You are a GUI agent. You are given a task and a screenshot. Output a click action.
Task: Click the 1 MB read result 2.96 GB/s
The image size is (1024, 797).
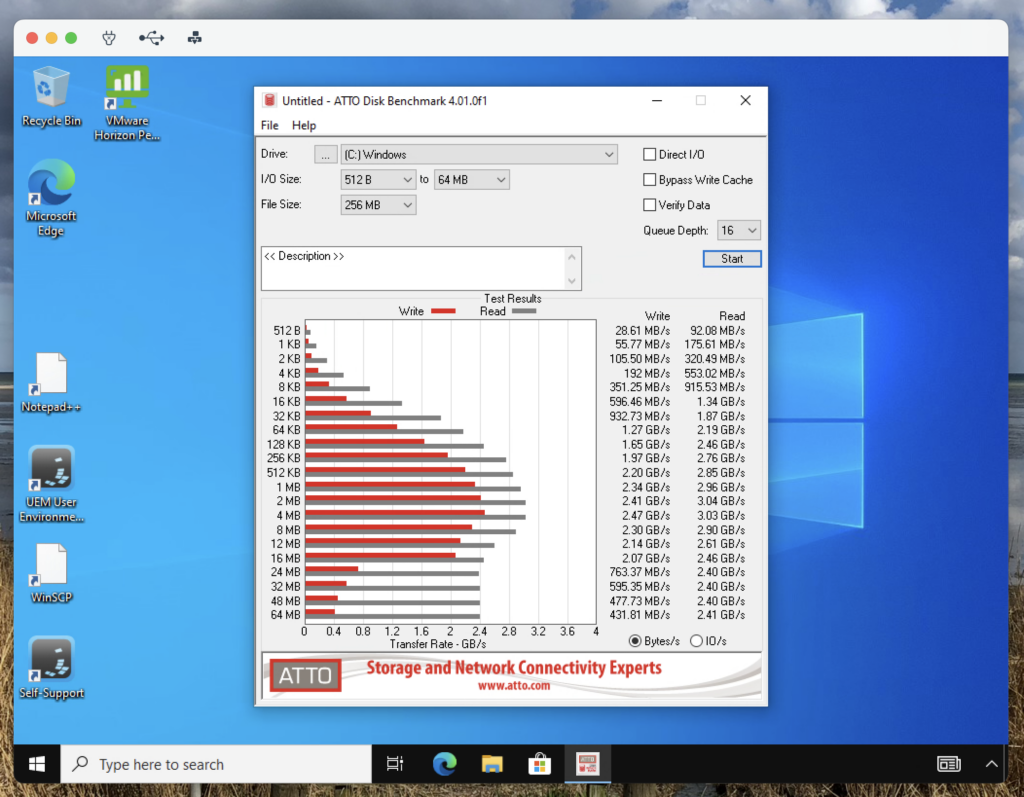[721, 487]
